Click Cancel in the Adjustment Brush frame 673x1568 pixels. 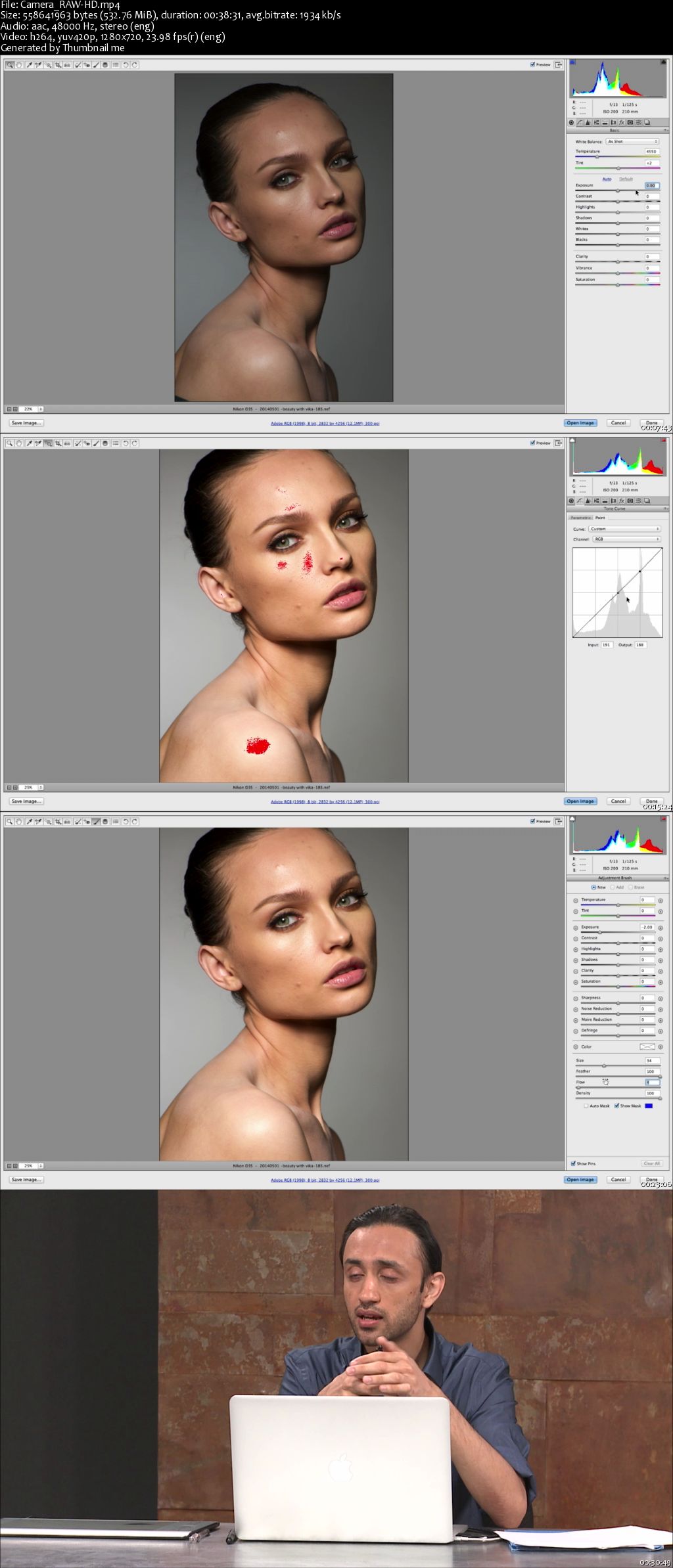click(618, 1180)
